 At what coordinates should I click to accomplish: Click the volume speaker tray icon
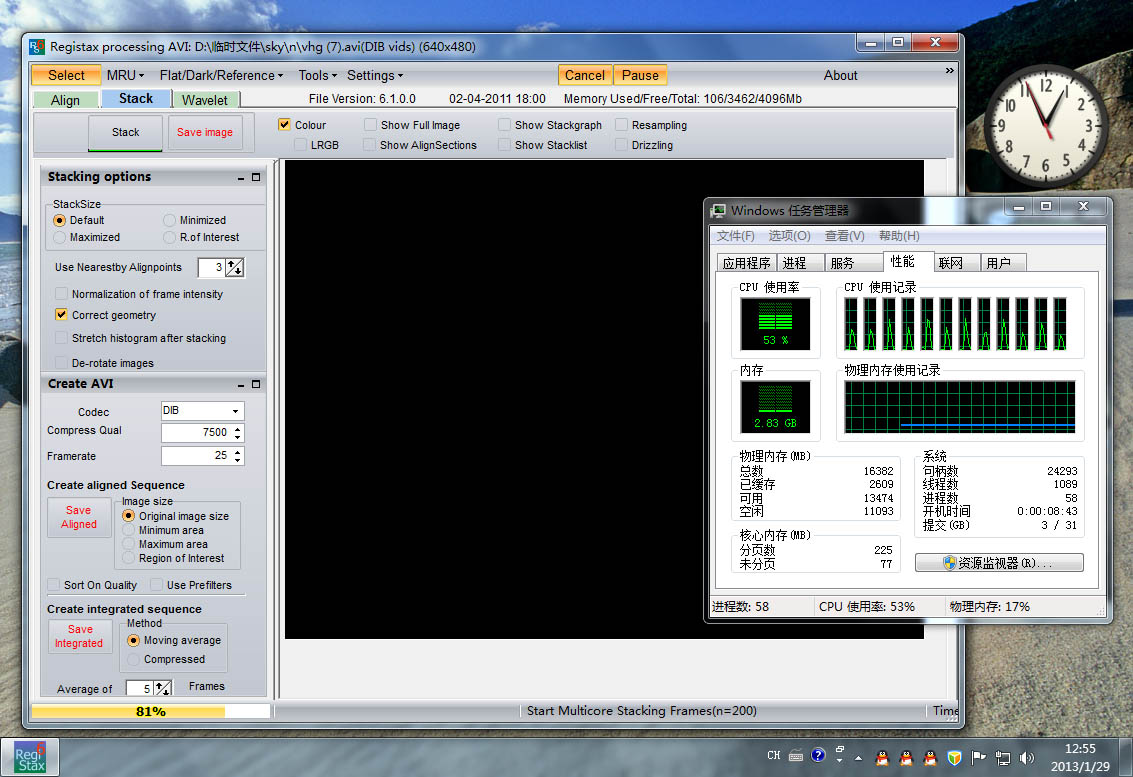click(1026, 757)
